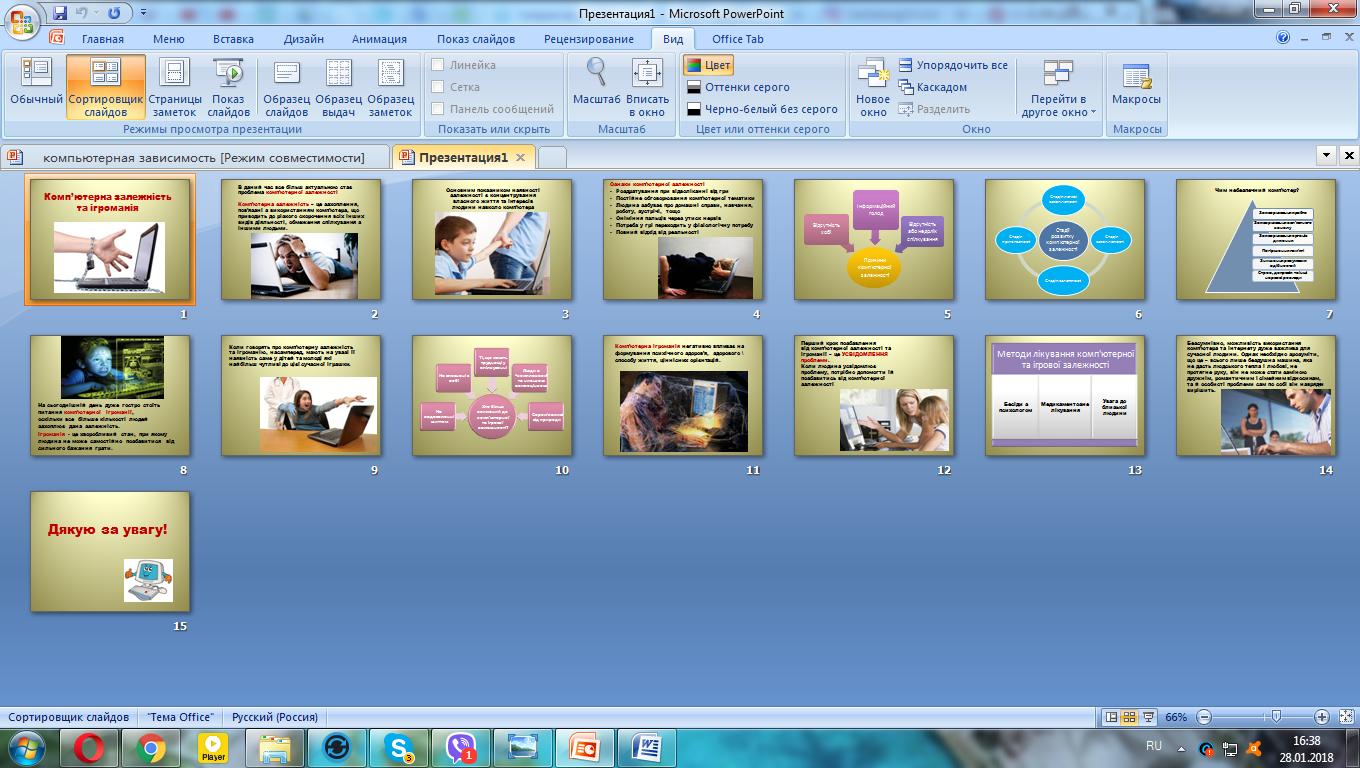Open Образец выдач master view
Image resolution: width=1360 pixels, height=768 pixels.
point(339,86)
